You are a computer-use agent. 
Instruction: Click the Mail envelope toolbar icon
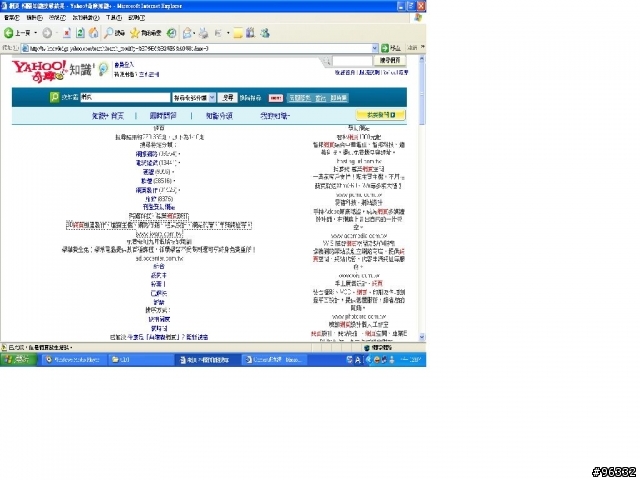pos(187,33)
